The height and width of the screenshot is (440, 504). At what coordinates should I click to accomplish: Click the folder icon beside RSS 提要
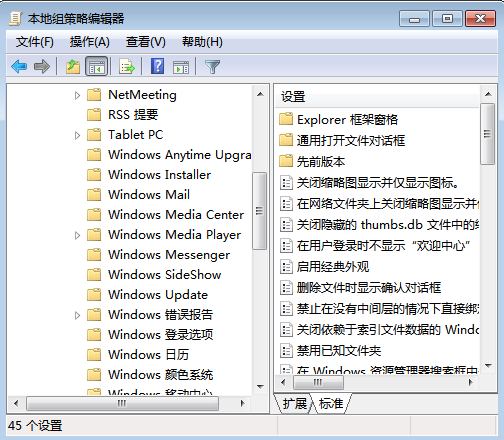pyautogui.click(x=94, y=115)
